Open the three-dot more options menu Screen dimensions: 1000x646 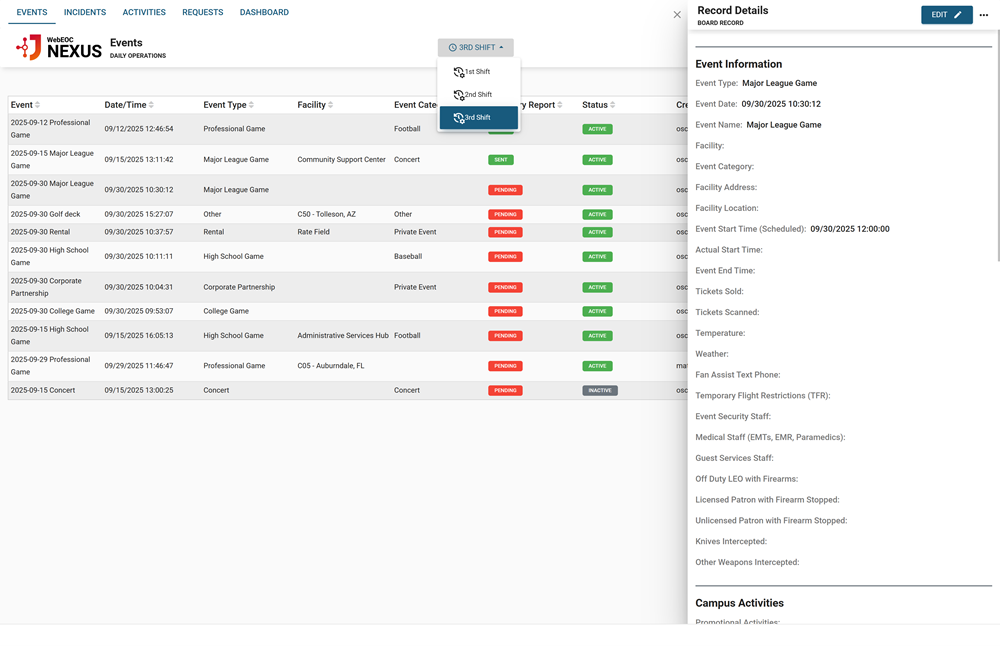tap(984, 15)
